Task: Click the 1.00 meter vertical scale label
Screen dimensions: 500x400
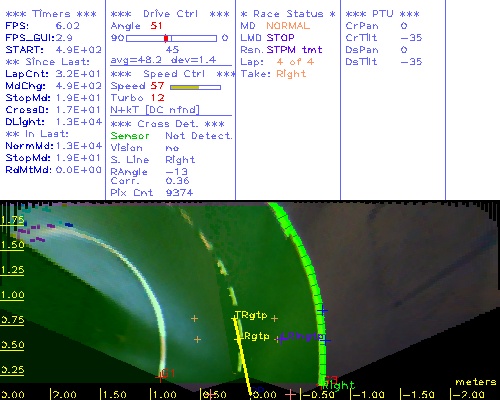Action: point(12,295)
